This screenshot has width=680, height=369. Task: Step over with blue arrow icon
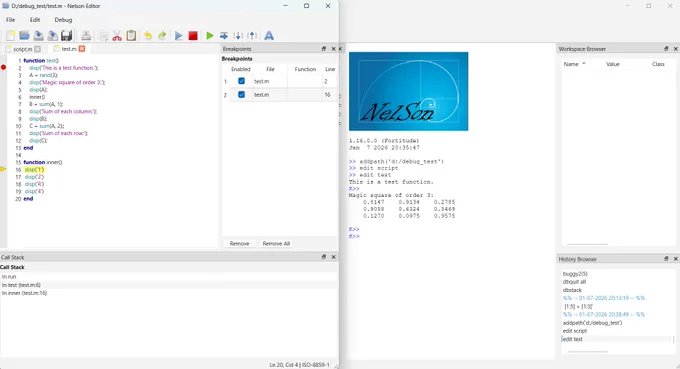[x=224, y=36]
